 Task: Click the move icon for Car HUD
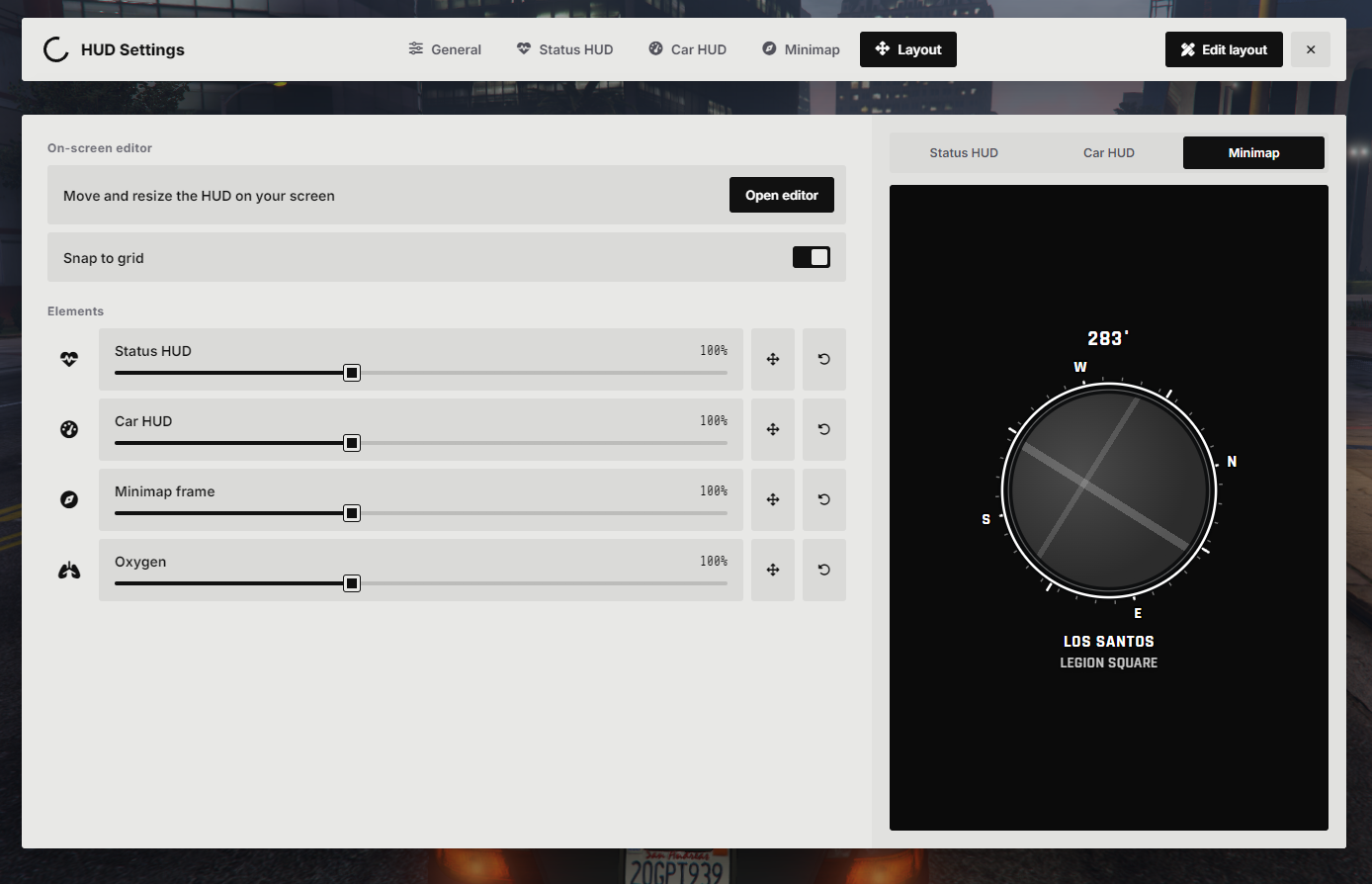773,429
